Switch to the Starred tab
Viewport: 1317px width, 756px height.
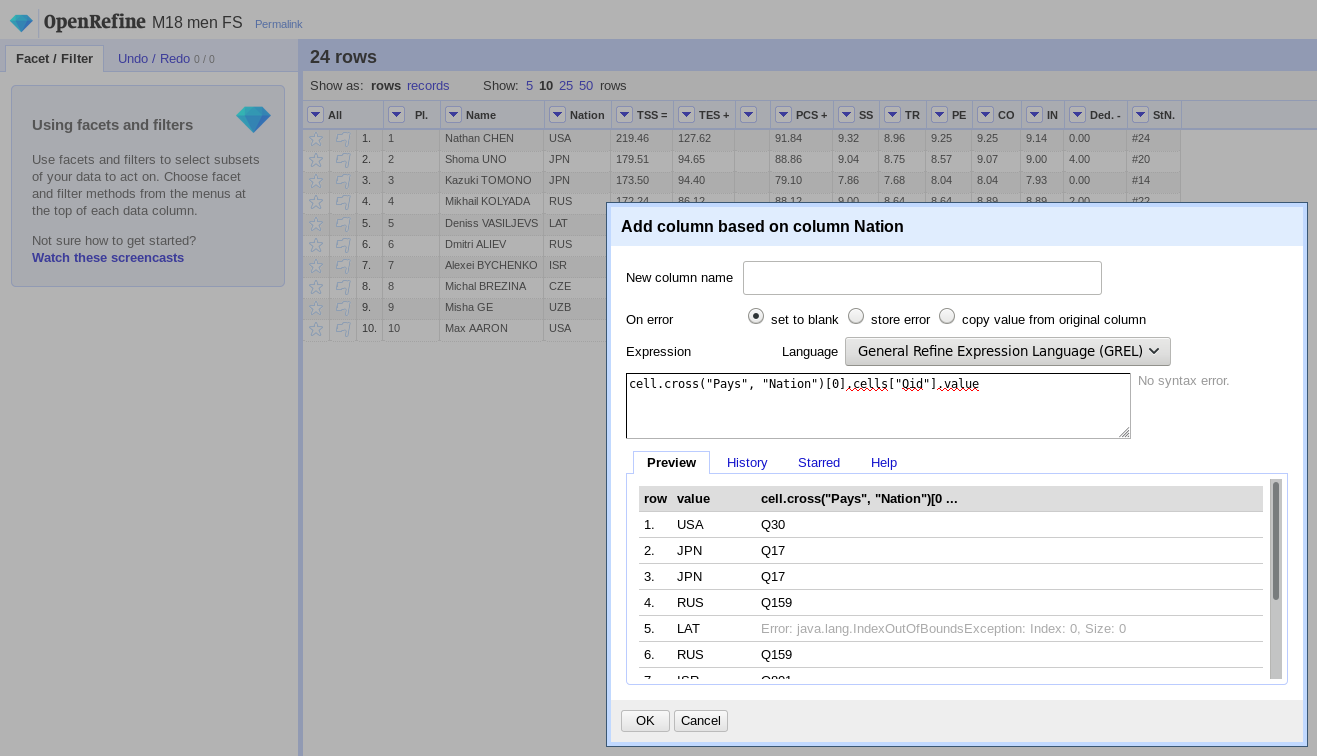819,462
